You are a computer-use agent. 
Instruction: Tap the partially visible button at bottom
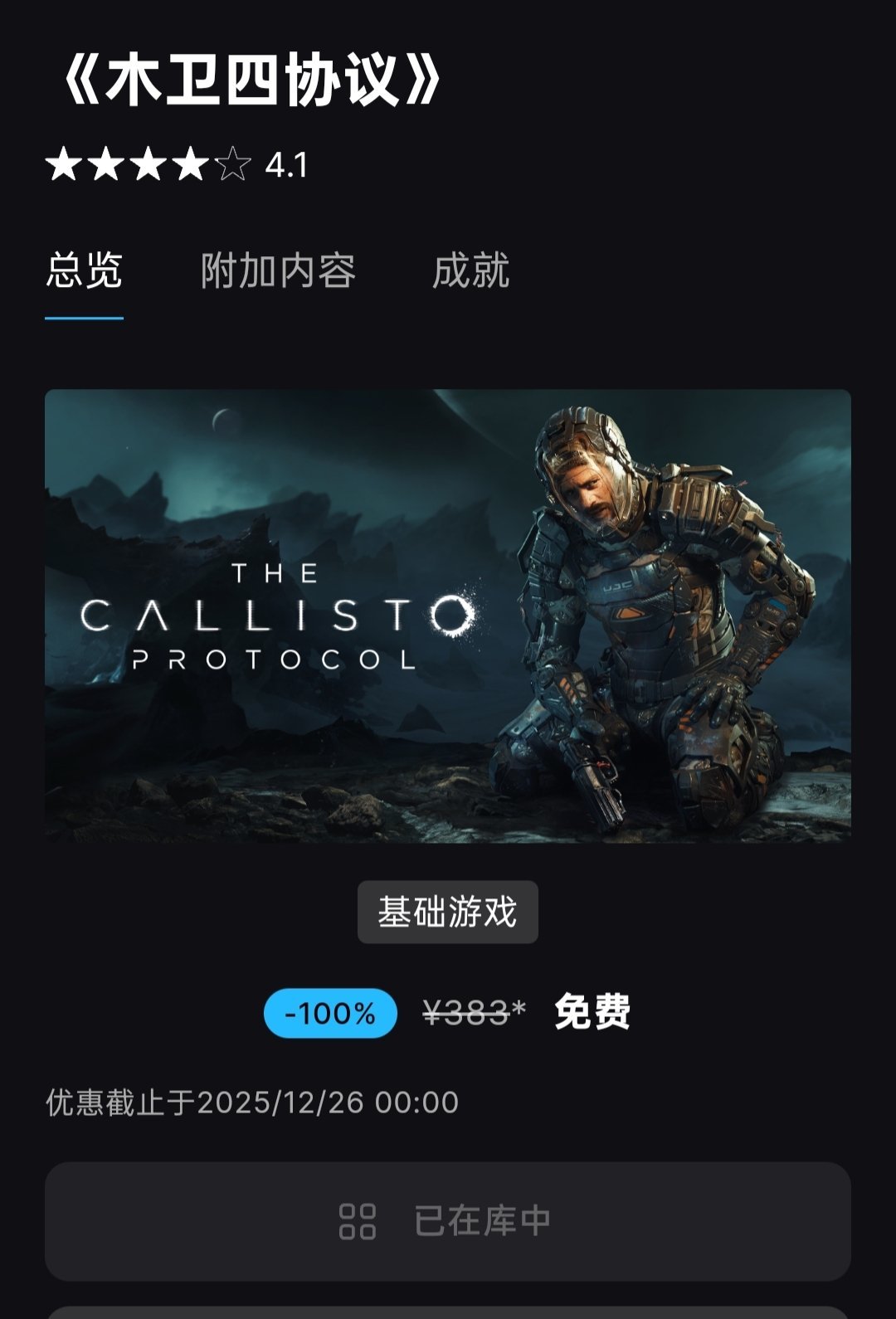click(x=448, y=1312)
